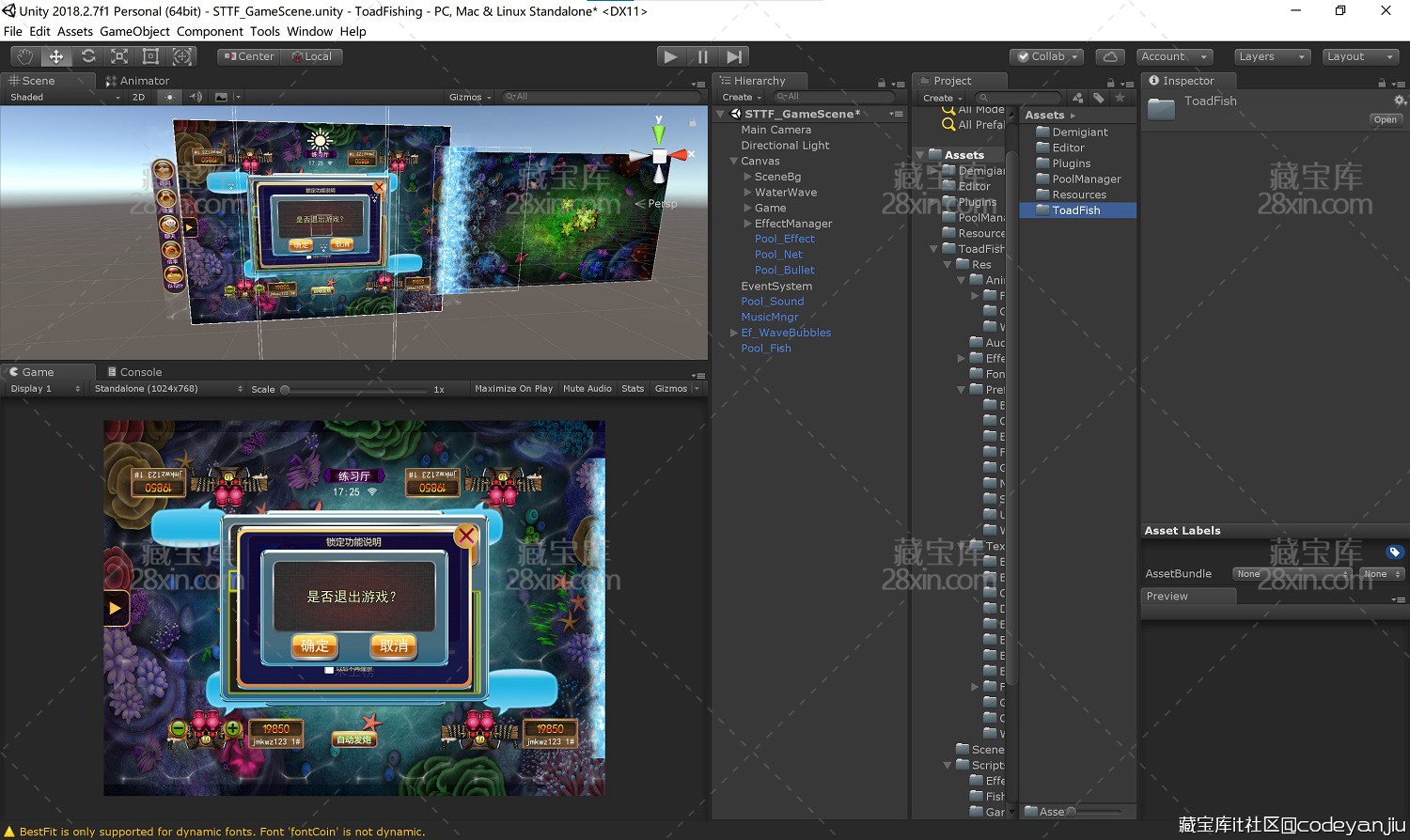Open Project panel Create button

tap(943, 98)
